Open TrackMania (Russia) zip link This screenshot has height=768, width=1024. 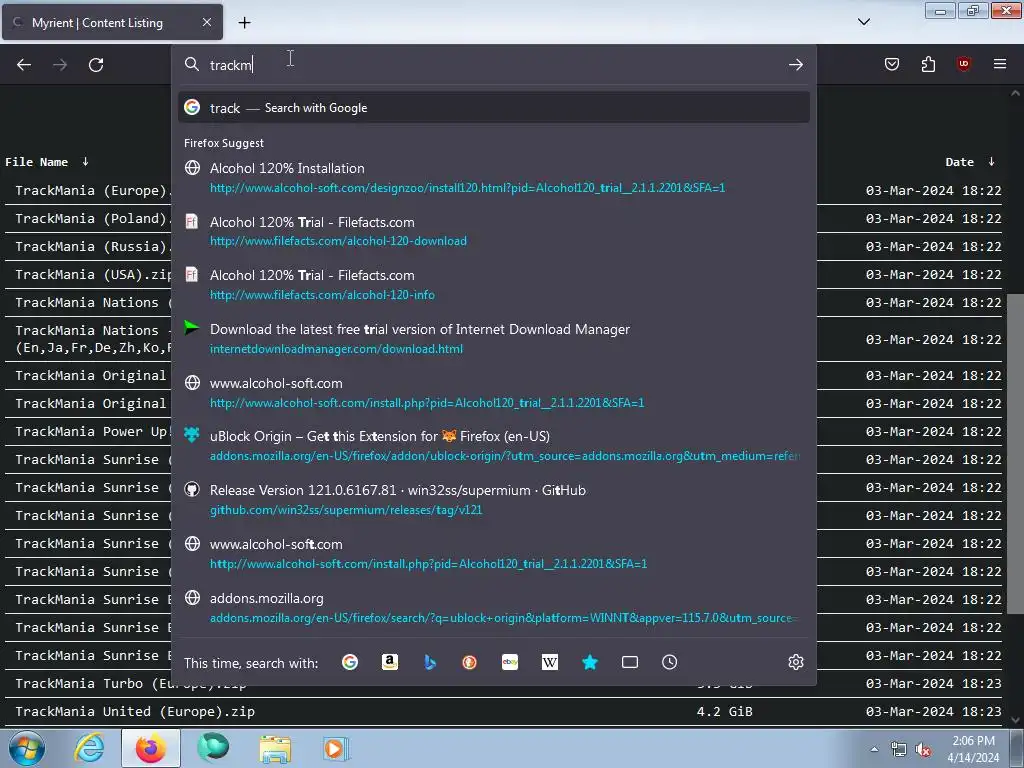(x=93, y=247)
